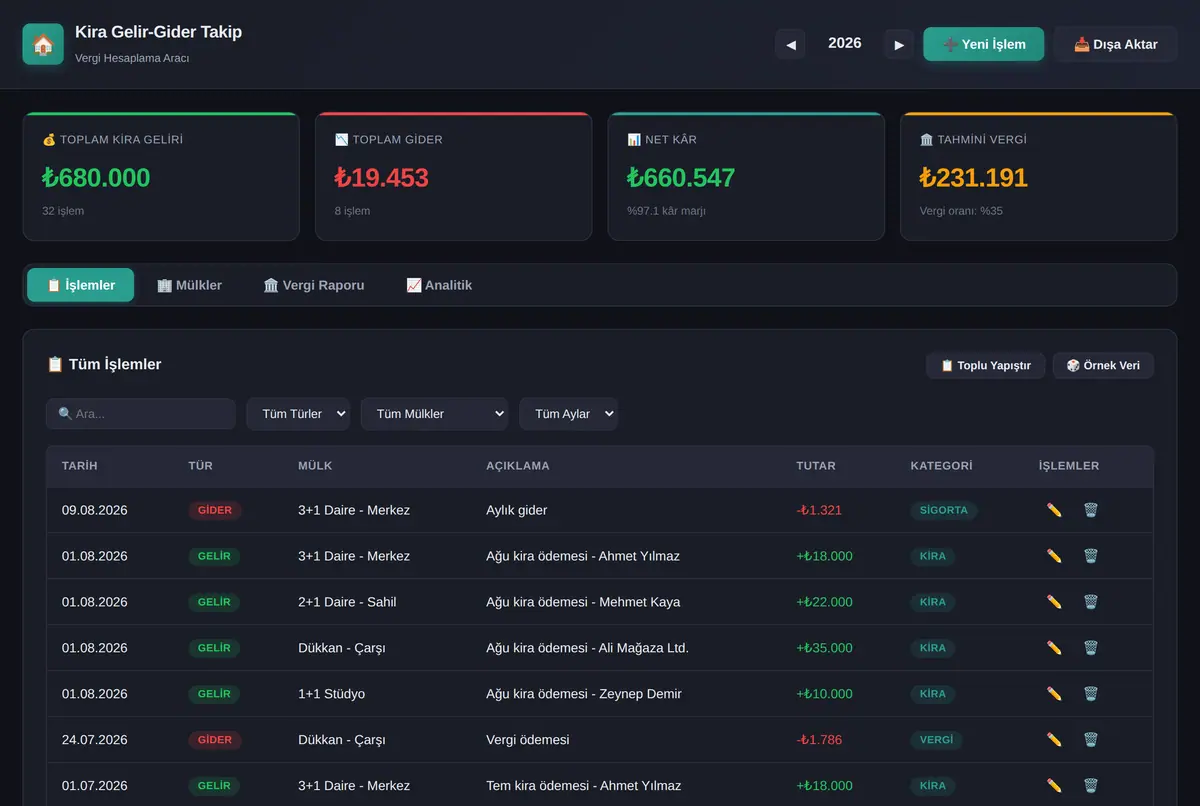Click the TUTAR column header
1200x806 pixels.
pyautogui.click(x=816, y=466)
